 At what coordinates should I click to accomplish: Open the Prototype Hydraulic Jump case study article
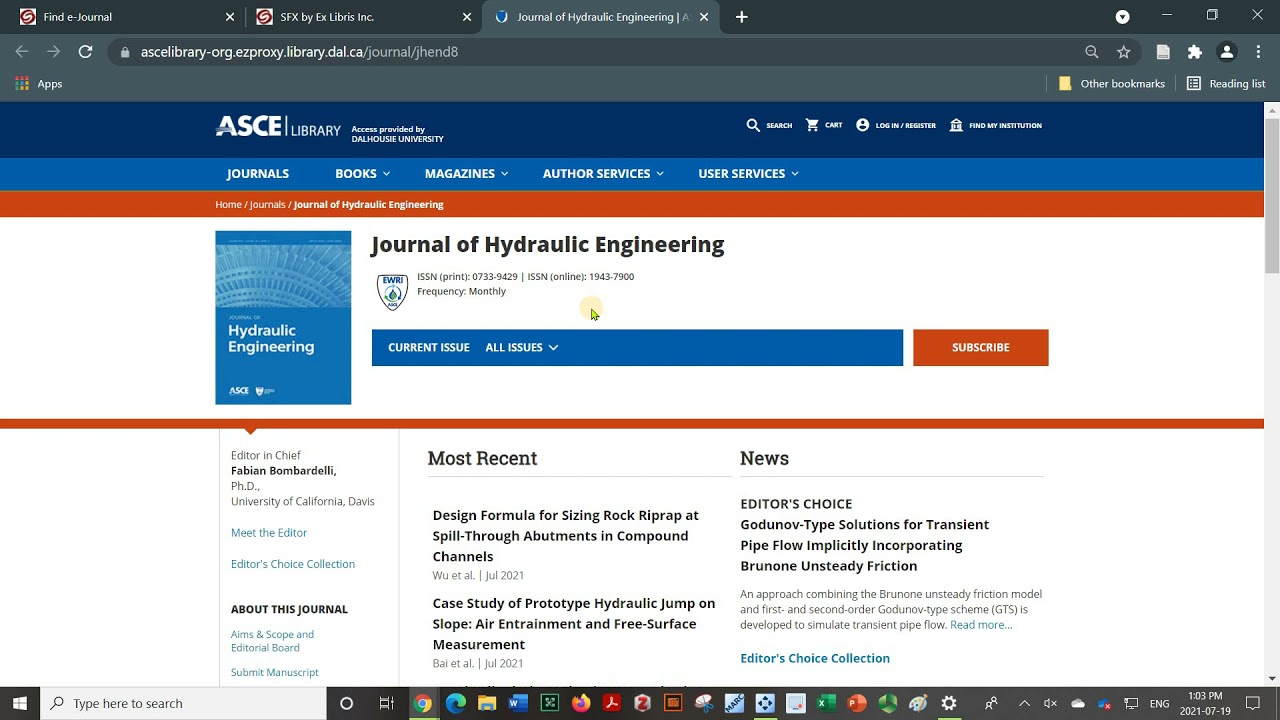pyautogui.click(x=574, y=623)
